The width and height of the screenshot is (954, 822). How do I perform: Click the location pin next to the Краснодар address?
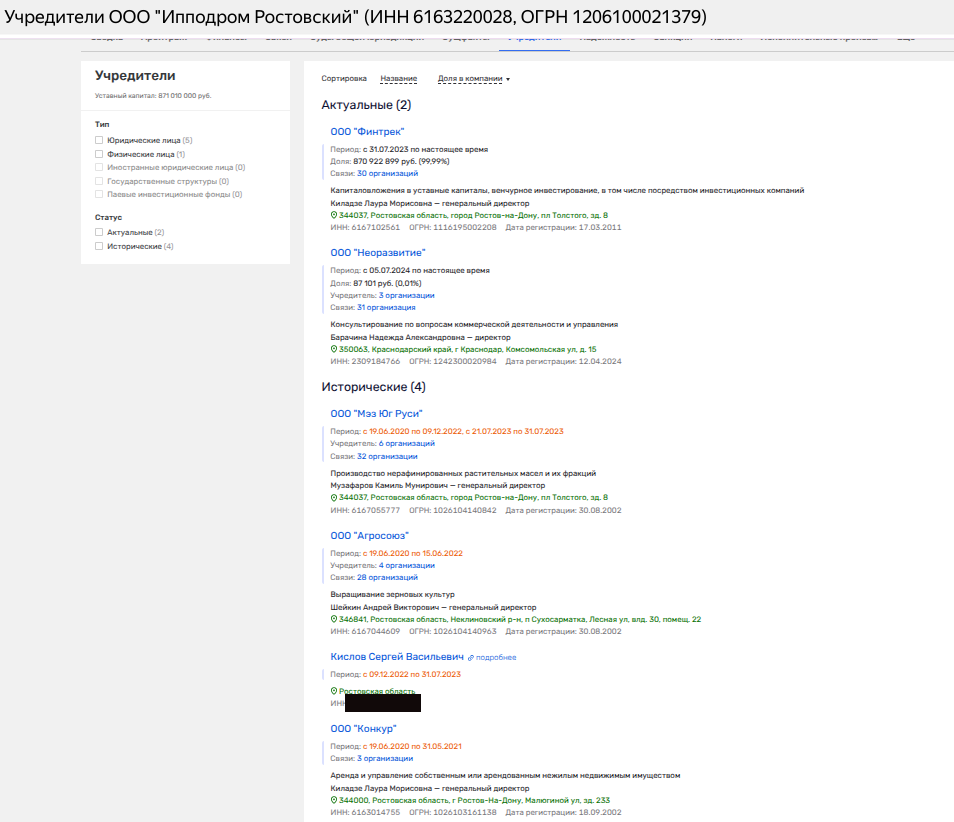pyautogui.click(x=334, y=349)
